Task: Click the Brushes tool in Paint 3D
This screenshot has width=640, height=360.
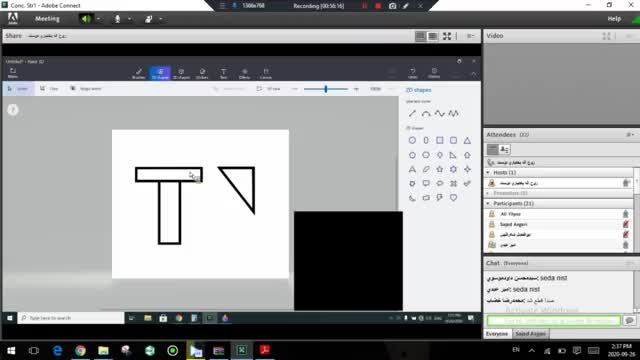Action: click(x=139, y=73)
